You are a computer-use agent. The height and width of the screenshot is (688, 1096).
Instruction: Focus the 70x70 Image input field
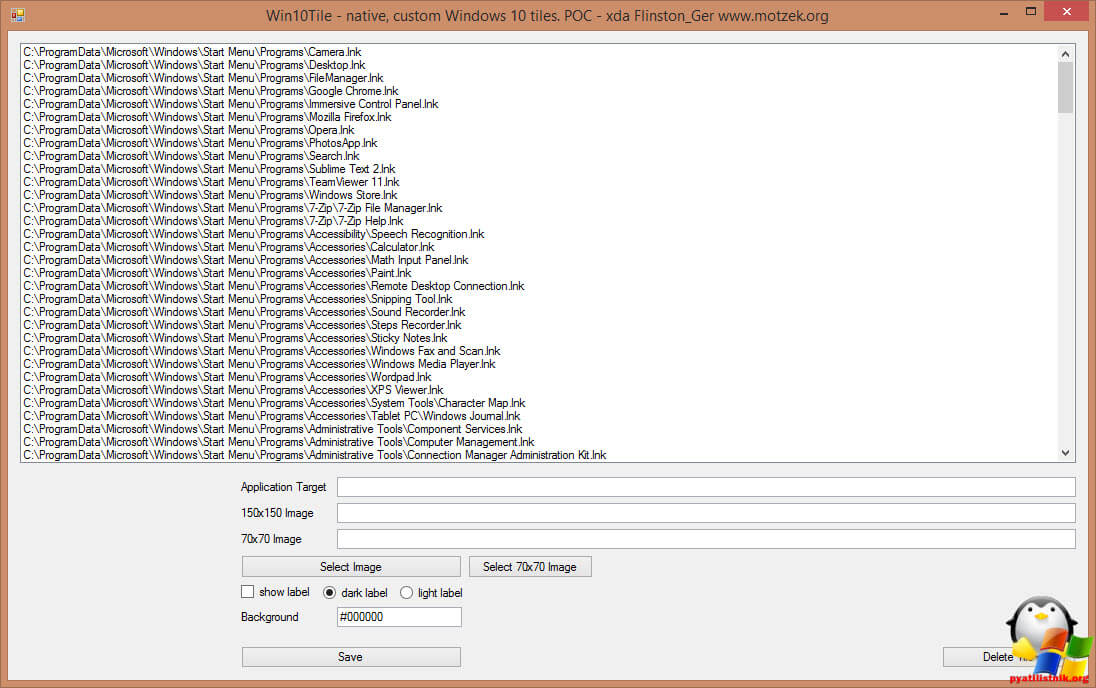tap(706, 538)
